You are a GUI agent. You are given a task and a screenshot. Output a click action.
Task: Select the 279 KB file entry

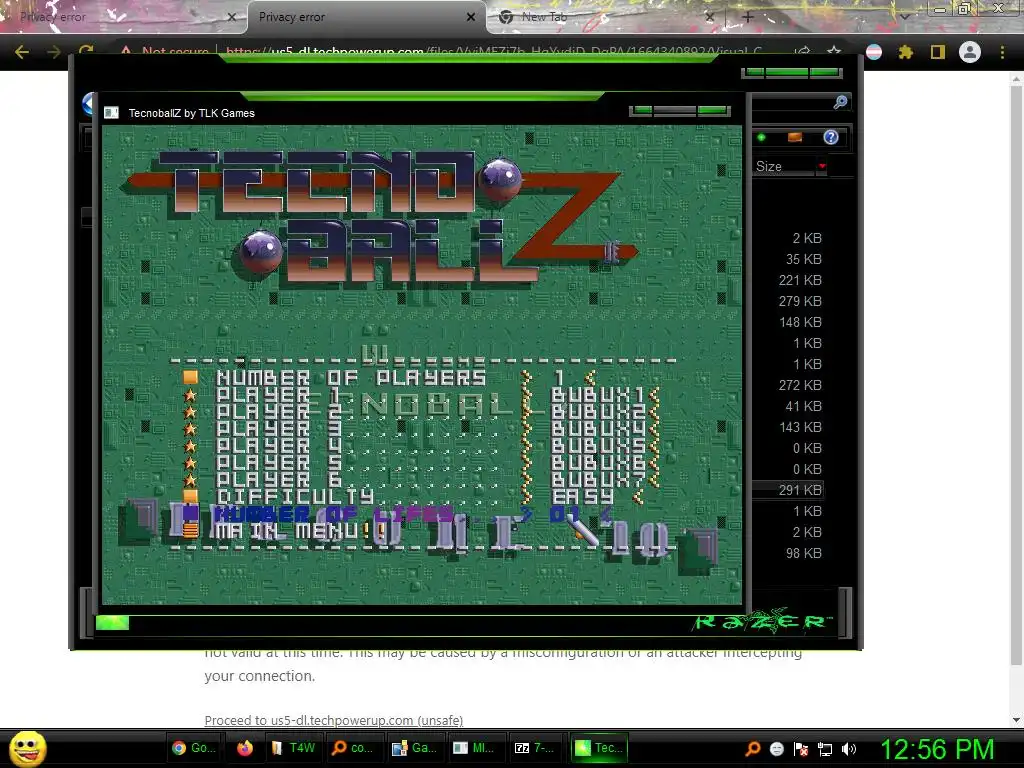pyautogui.click(x=800, y=301)
